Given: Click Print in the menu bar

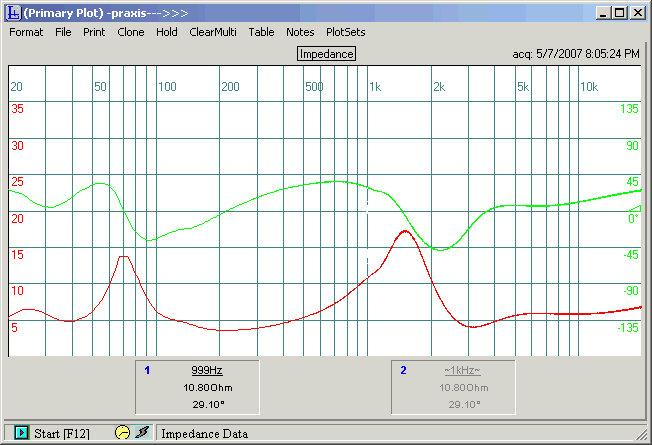Looking at the screenshot, I should 94,32.
